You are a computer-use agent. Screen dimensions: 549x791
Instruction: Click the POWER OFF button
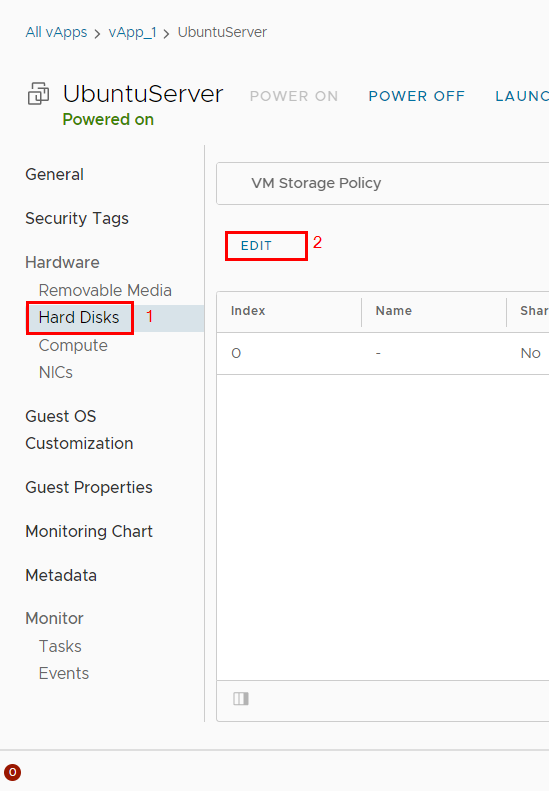(417, 96)
